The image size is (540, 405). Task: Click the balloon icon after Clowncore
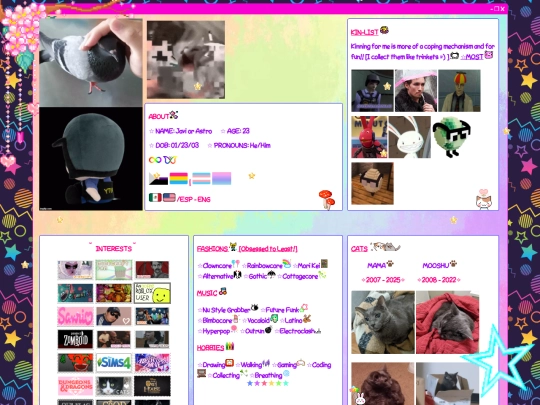point(236,264)
